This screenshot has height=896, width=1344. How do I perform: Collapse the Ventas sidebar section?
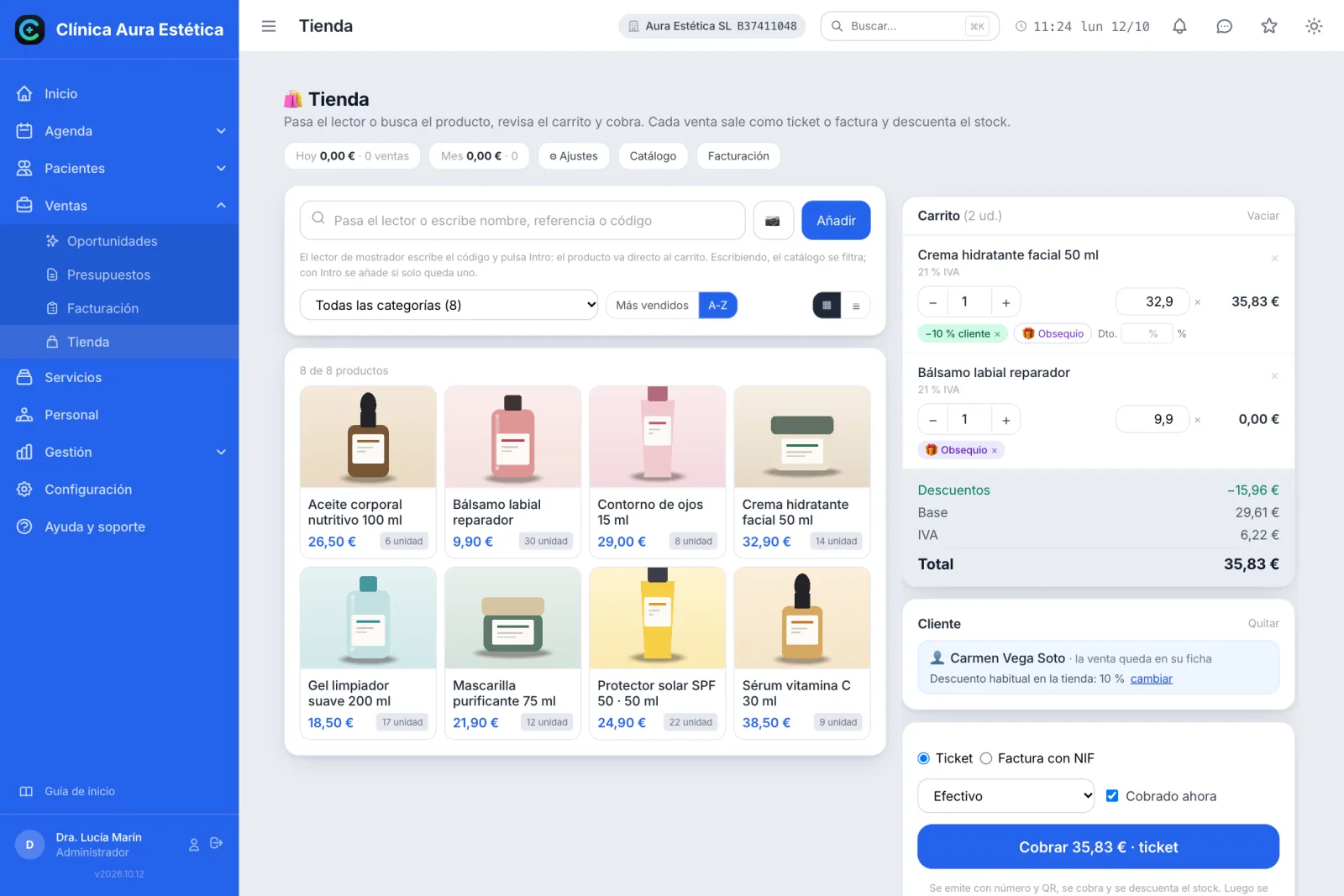tap(119, 206)
